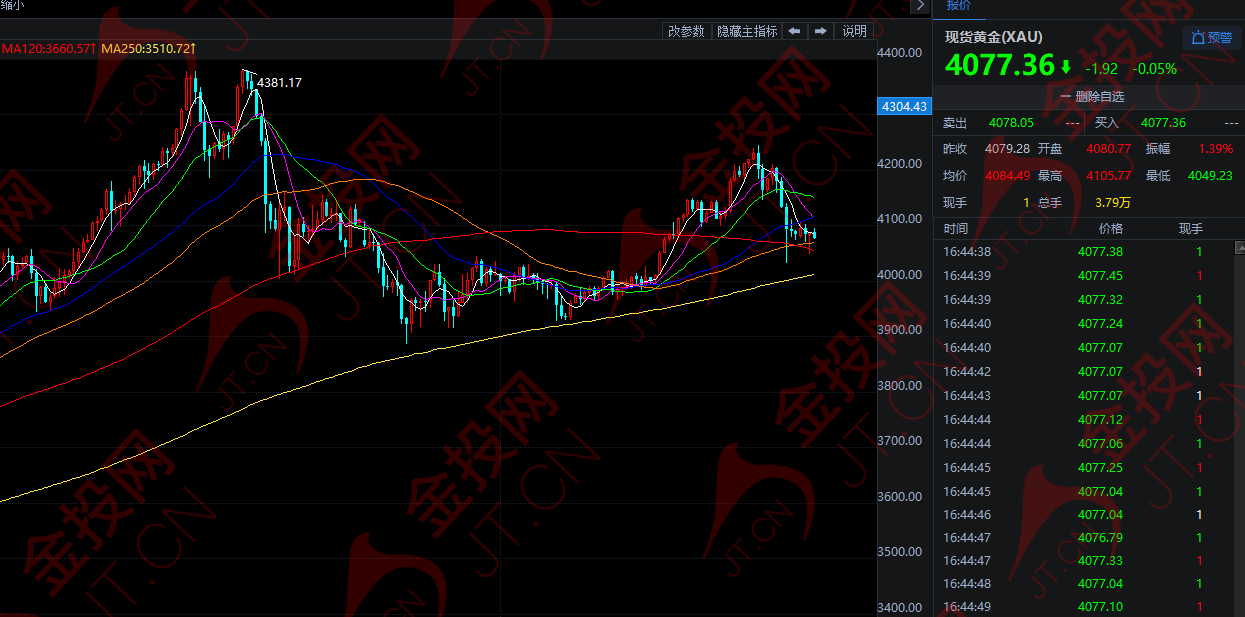Select the MA250 indicator label
This screenshot has height=617, width=1245.
pyautogui.click(x=149, y=48)
